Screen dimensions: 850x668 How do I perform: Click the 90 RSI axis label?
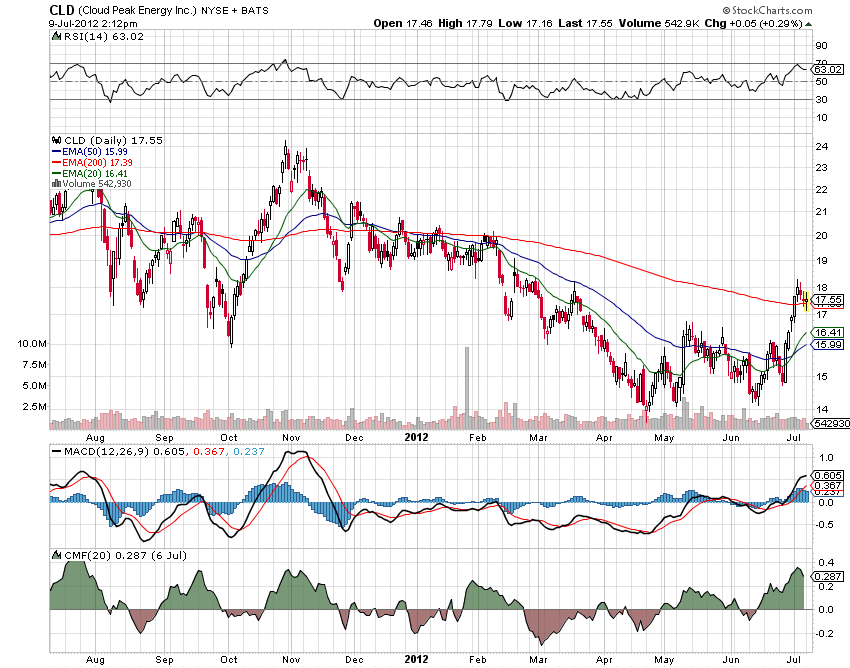tap(822, 46)
